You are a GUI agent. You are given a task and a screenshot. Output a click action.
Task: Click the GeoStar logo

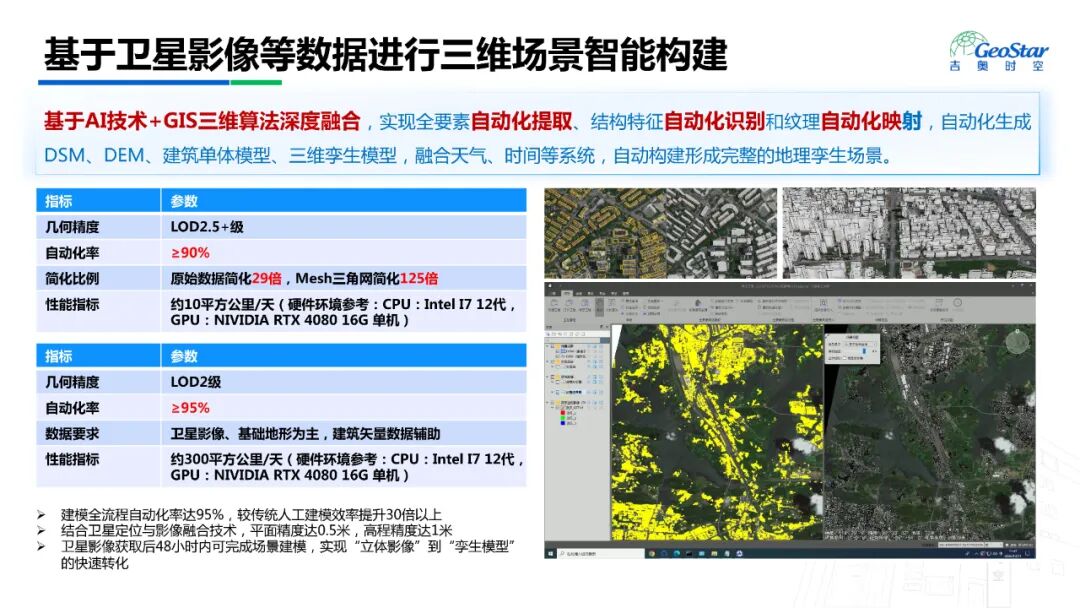pyautogui.click(x=999, y=52)
